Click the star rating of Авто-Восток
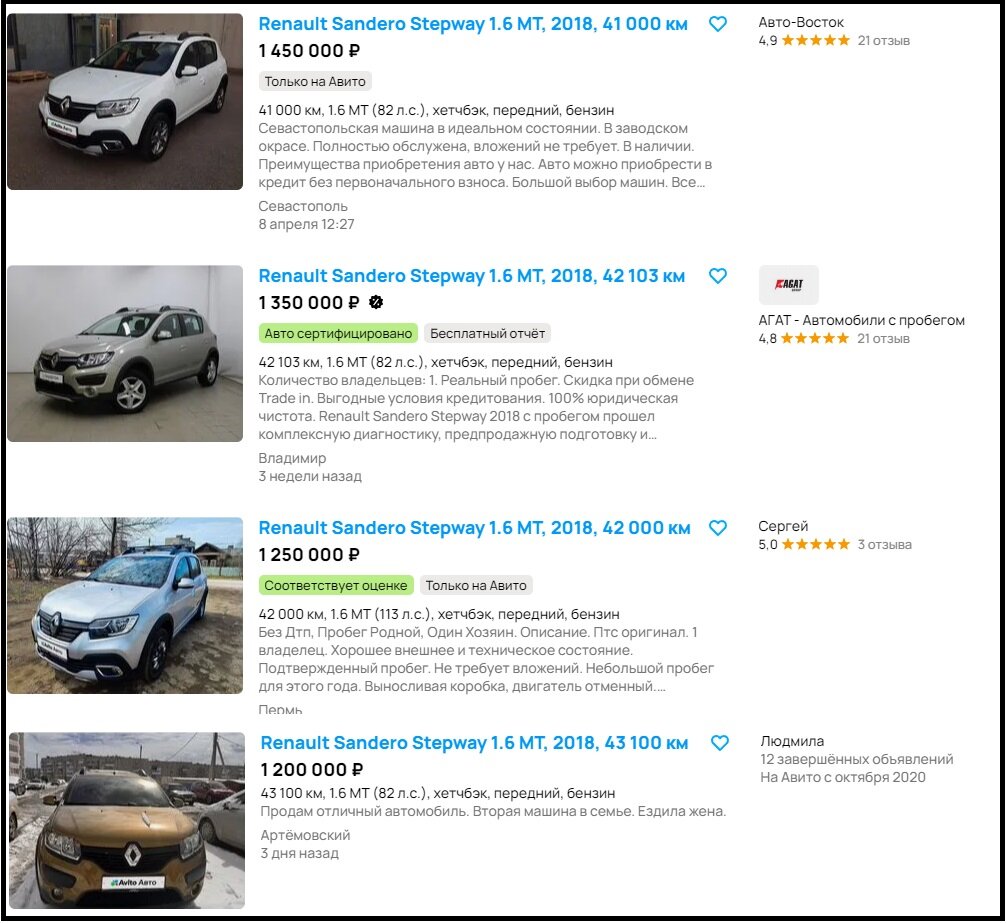 [815, 40]
